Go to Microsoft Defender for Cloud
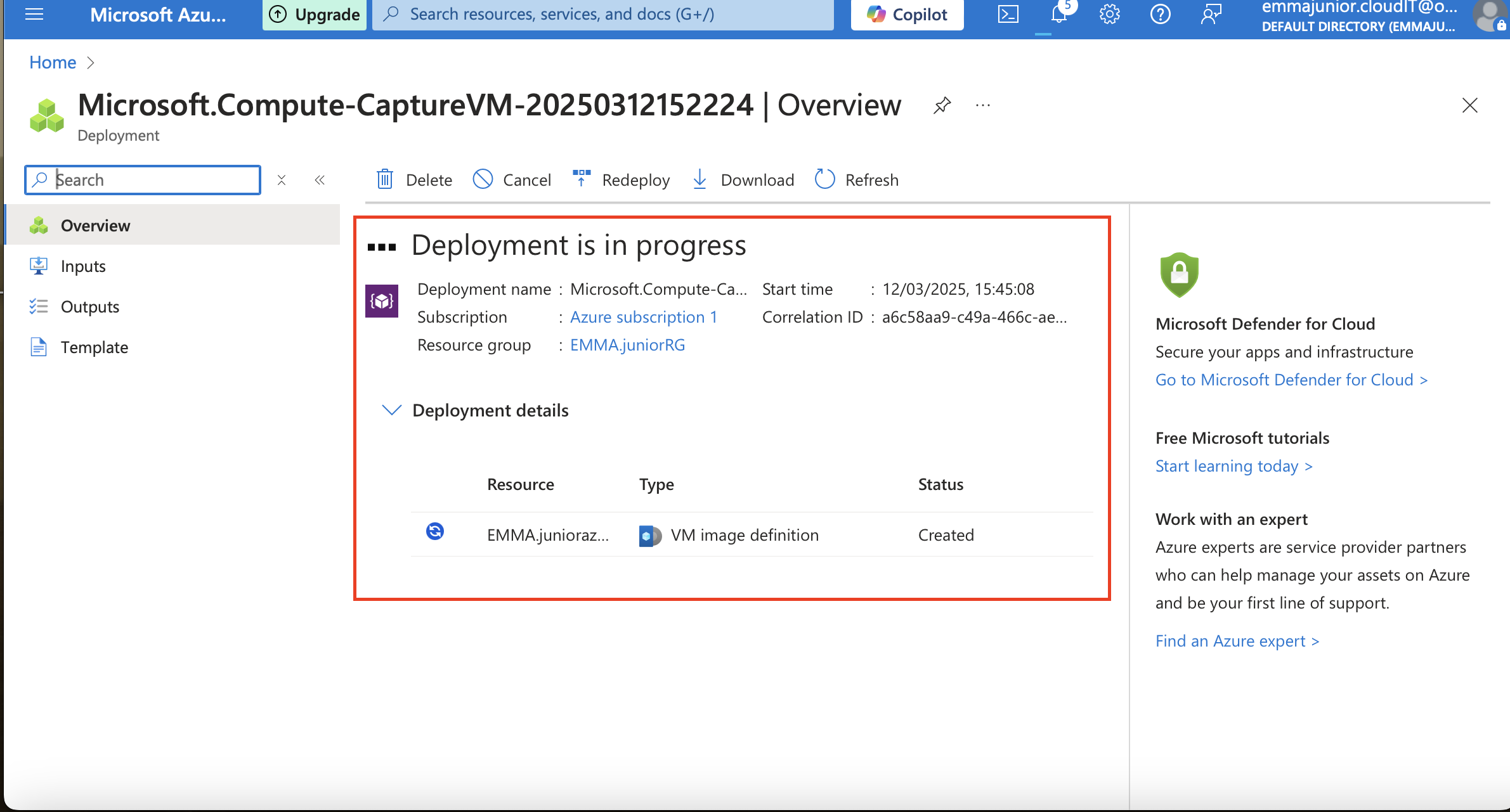This screenshot has width=1510, height=812. (1291, 380)
